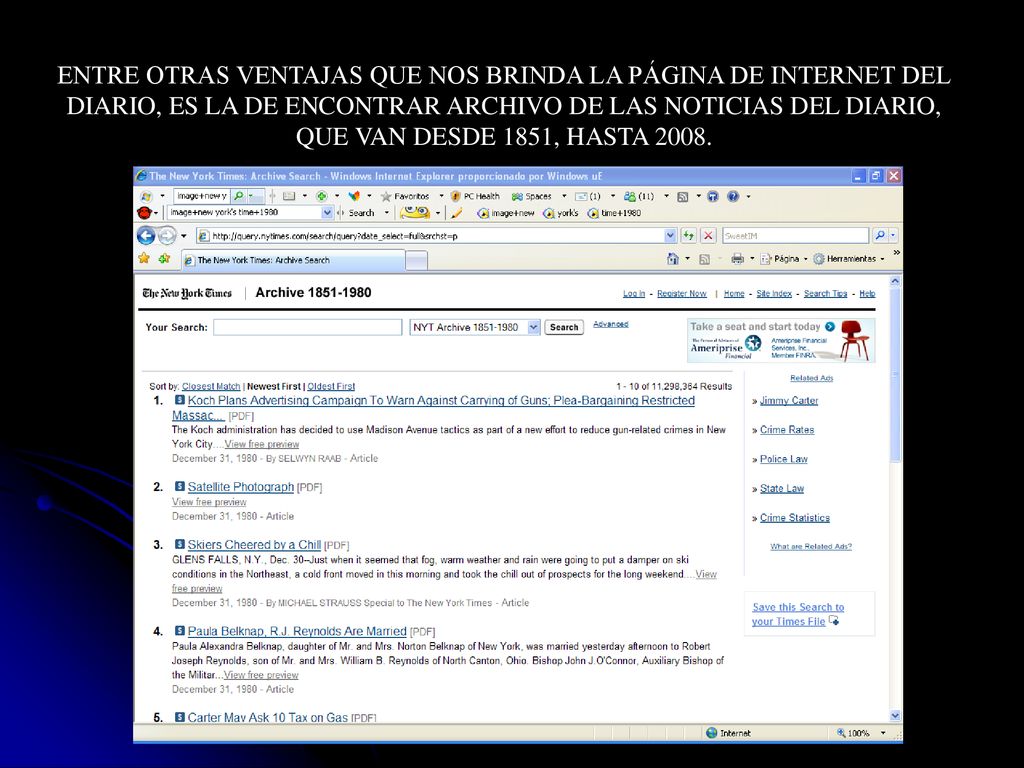
Task: Open the Crime Statistics related link
Action: pyautogui.click(x=795, y=518)
